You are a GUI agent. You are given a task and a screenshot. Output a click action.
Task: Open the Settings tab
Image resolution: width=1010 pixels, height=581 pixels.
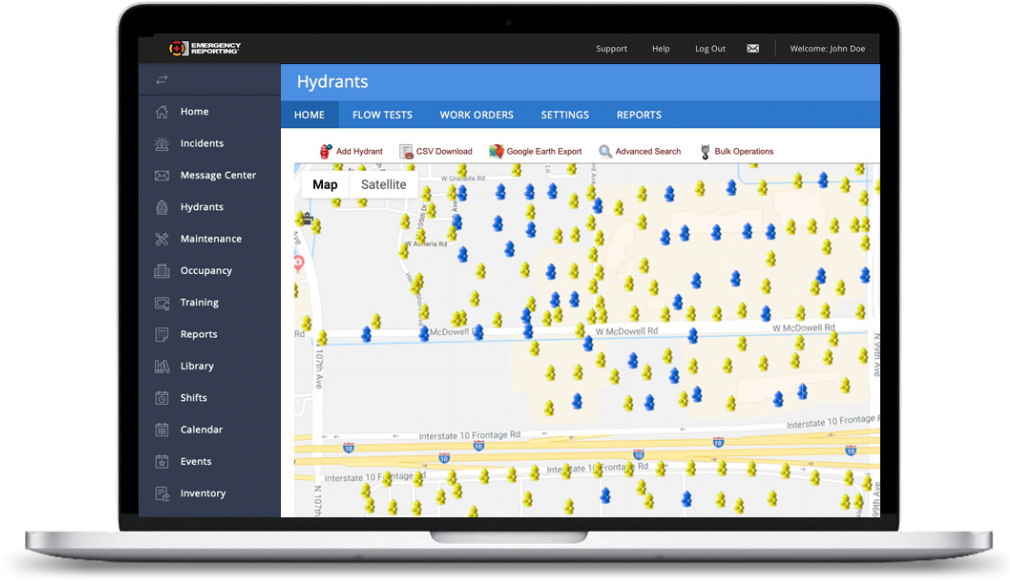coord(565,115)
